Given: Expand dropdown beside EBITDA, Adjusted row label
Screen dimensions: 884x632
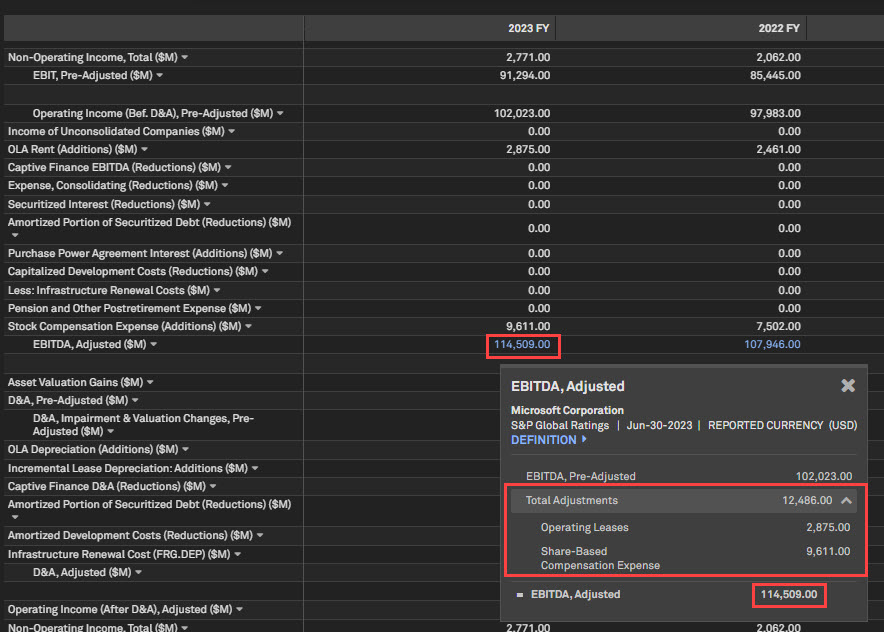Looking at the screenshot, I should (x=153, y=345).
